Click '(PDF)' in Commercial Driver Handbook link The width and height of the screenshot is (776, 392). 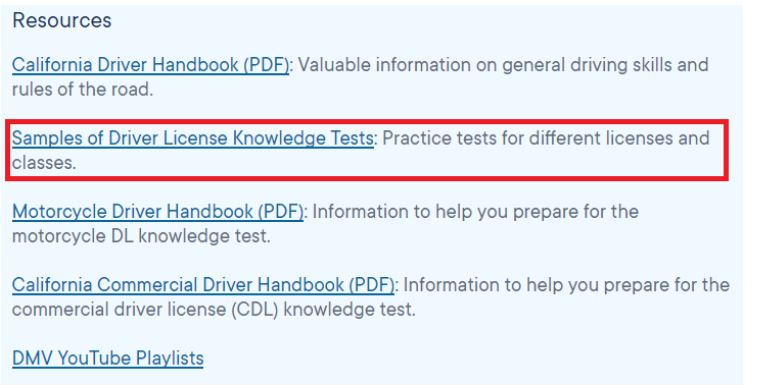371,285
